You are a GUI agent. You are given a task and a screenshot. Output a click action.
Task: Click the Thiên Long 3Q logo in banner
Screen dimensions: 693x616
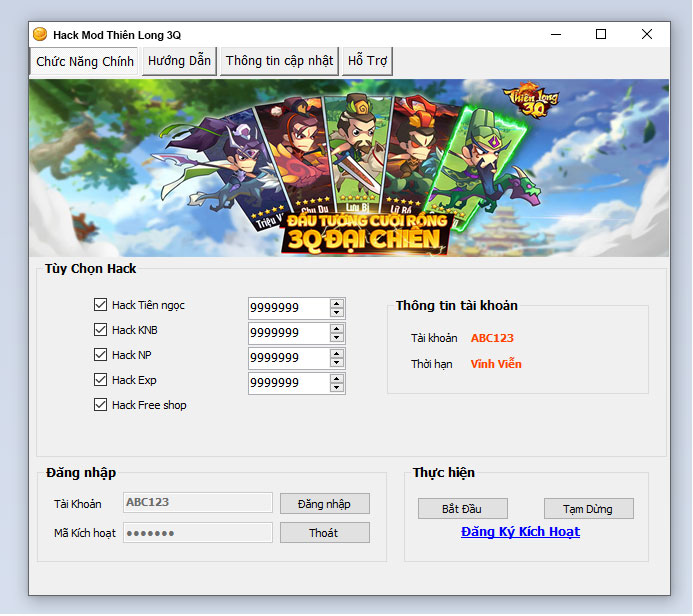coord(531,101)
